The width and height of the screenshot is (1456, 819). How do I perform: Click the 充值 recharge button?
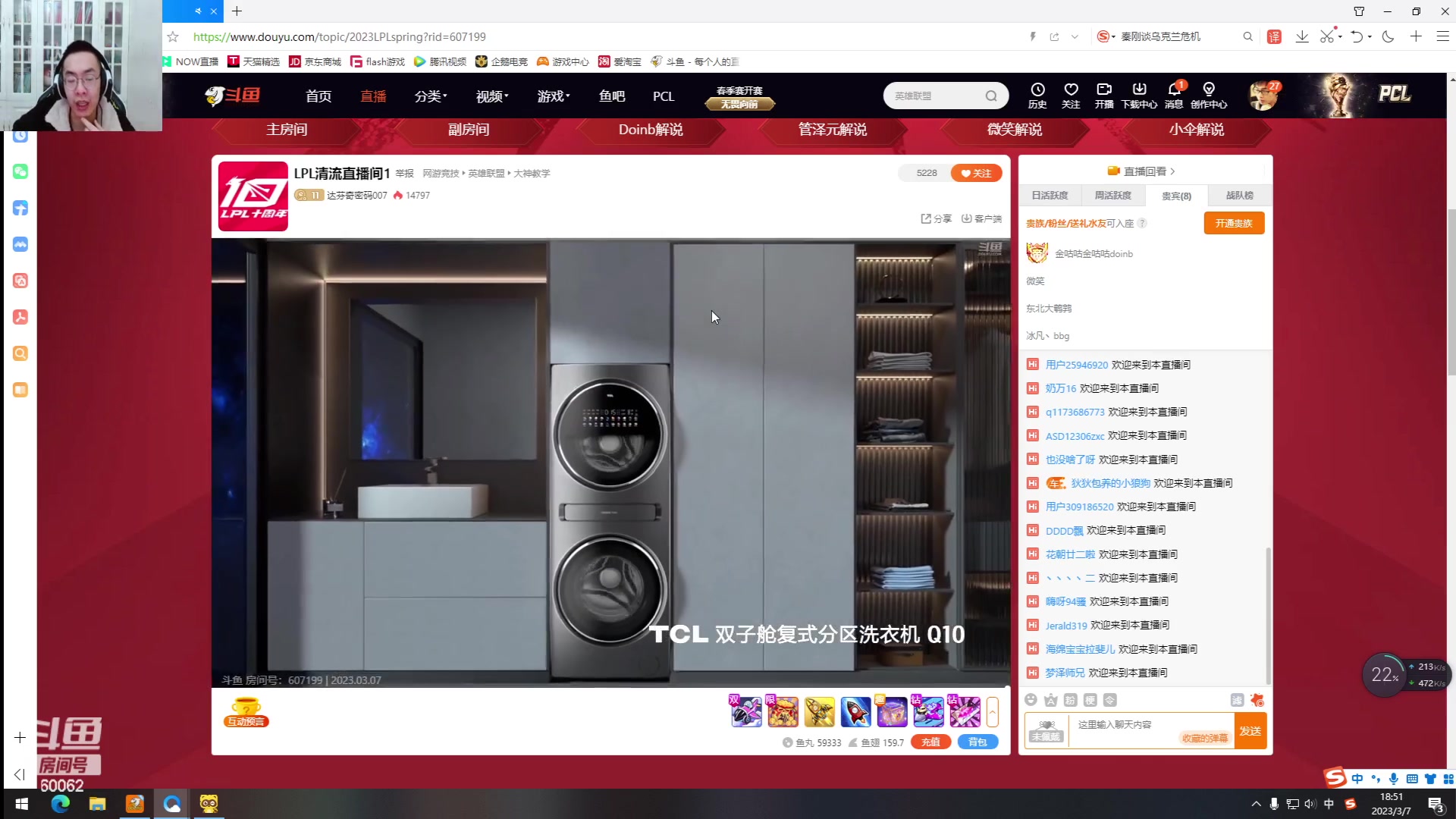tap(930, 742)
